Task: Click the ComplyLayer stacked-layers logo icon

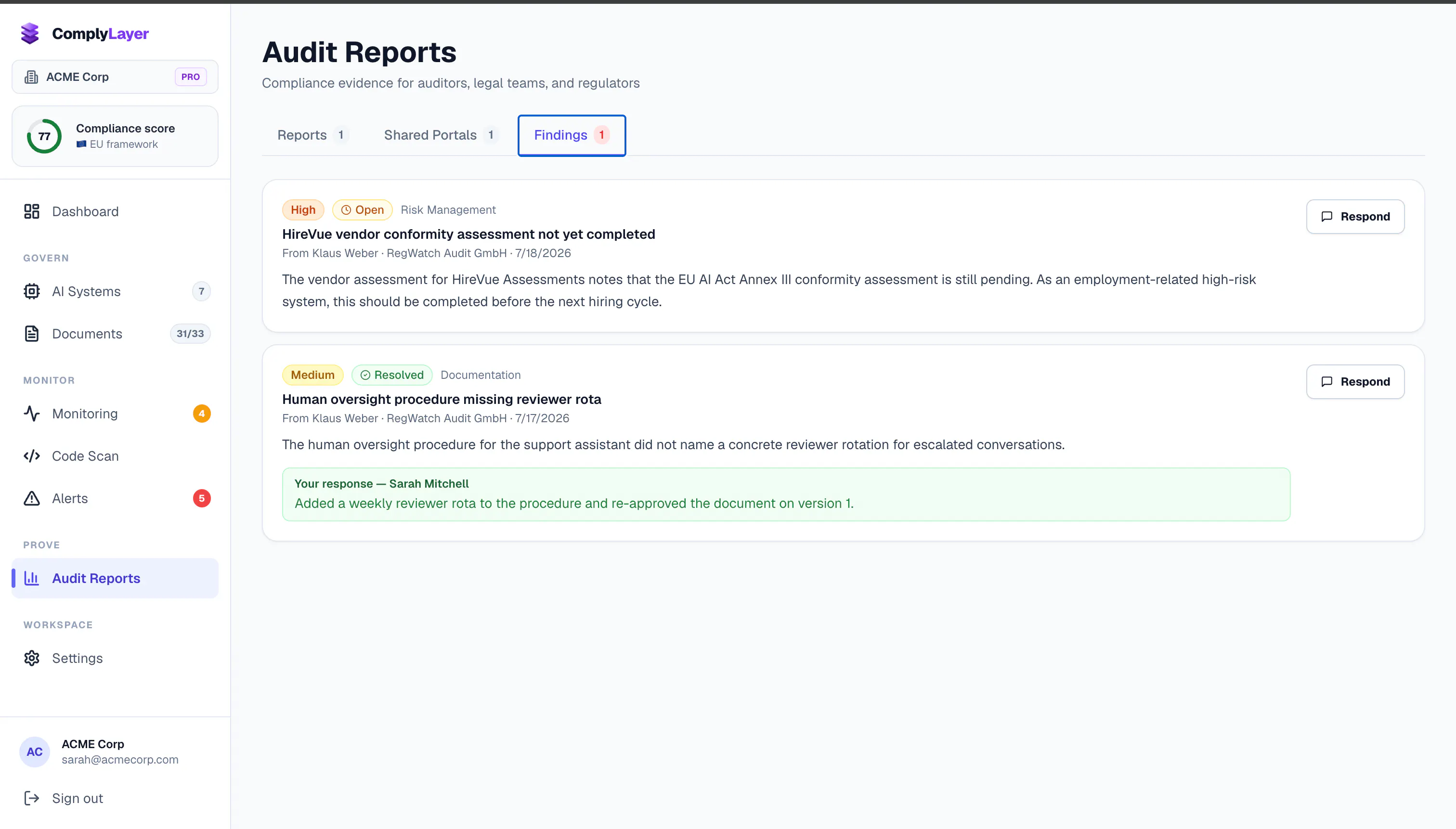Action: (30, 34)
